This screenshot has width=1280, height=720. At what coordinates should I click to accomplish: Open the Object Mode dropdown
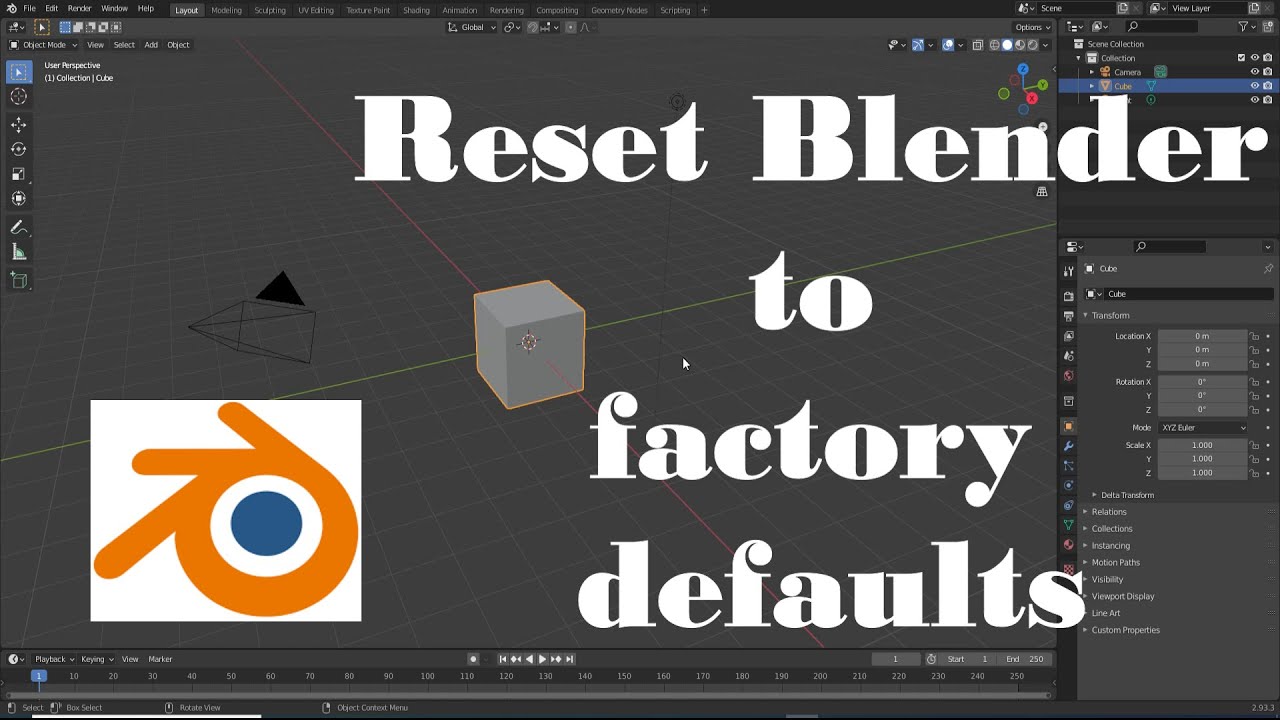point(43,45)
